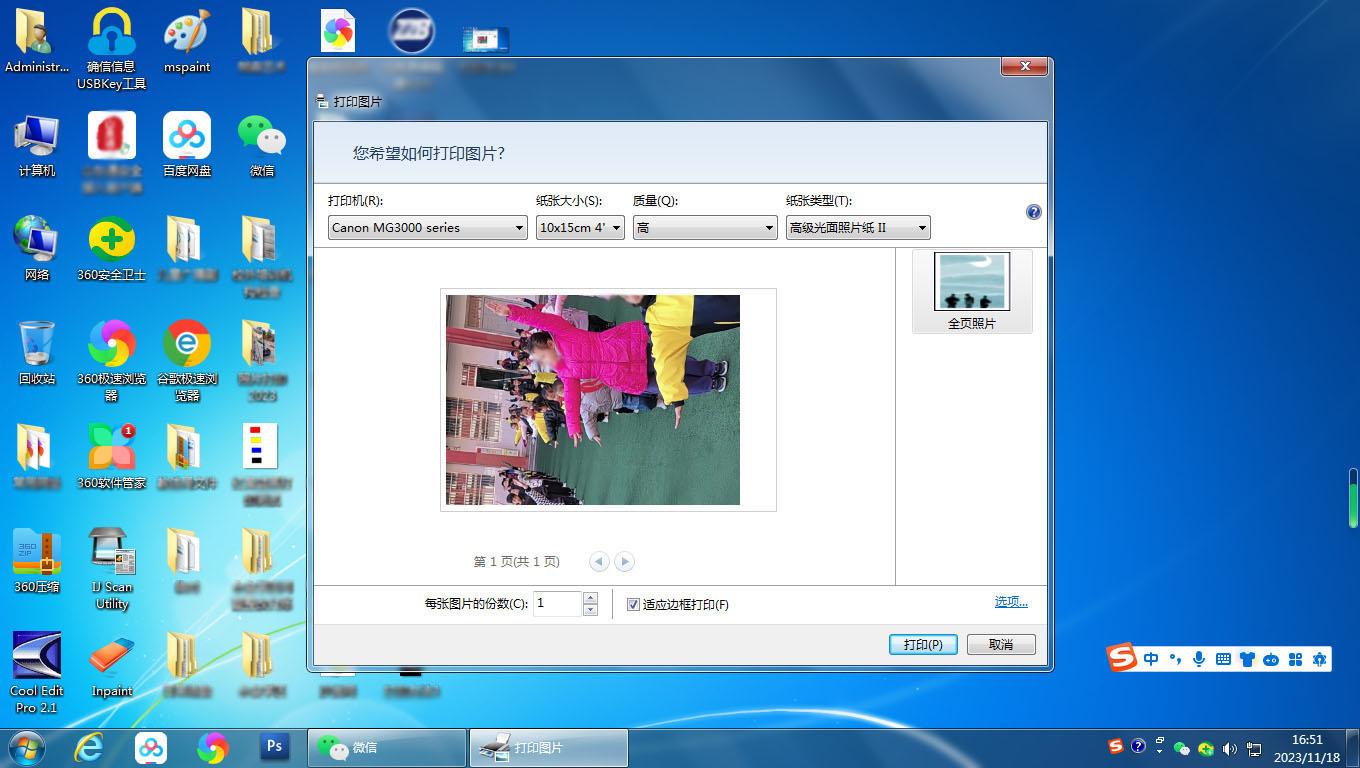This screenshot has height=768, width=1360.
Task: Expand the 打印机 printer dropdown
Action: point(427,228)
